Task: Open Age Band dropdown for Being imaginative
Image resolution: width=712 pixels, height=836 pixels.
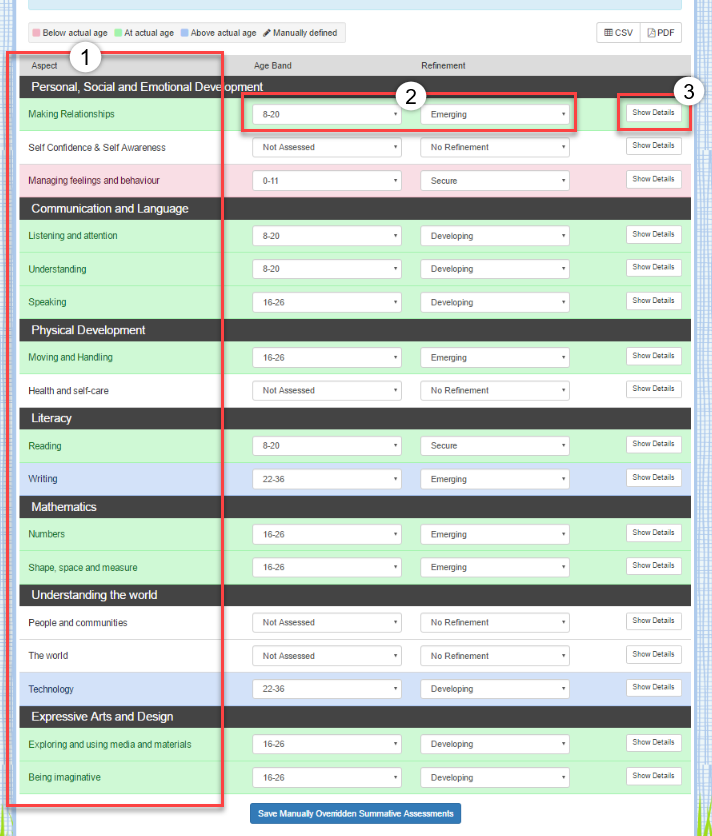Action: 327,777
